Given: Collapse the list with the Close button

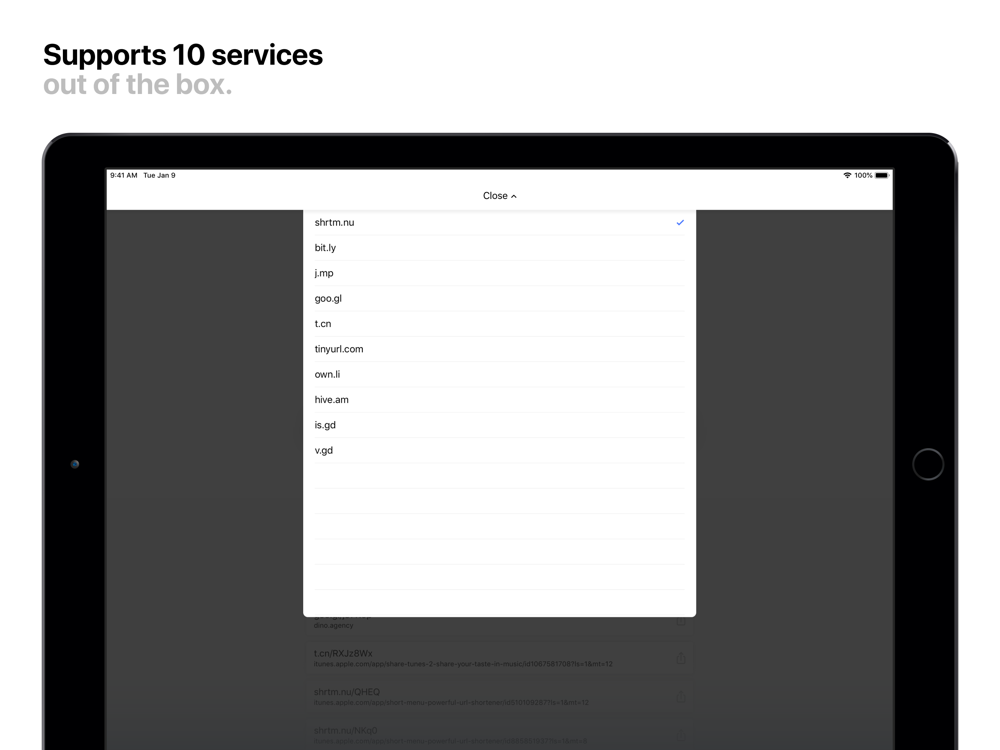Looking at the screenshot, I should tap(499, 196).
